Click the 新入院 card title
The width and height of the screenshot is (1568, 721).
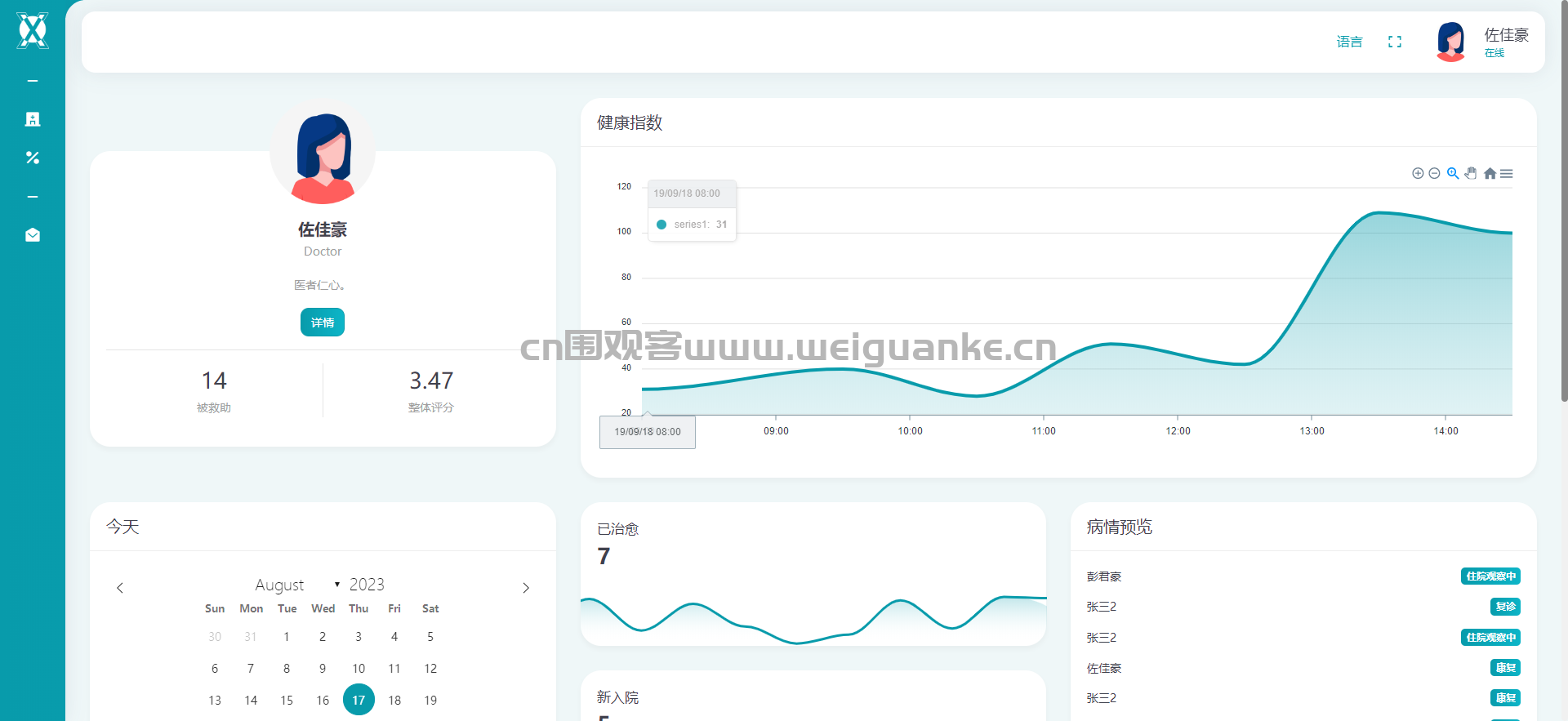pos(618,697)
